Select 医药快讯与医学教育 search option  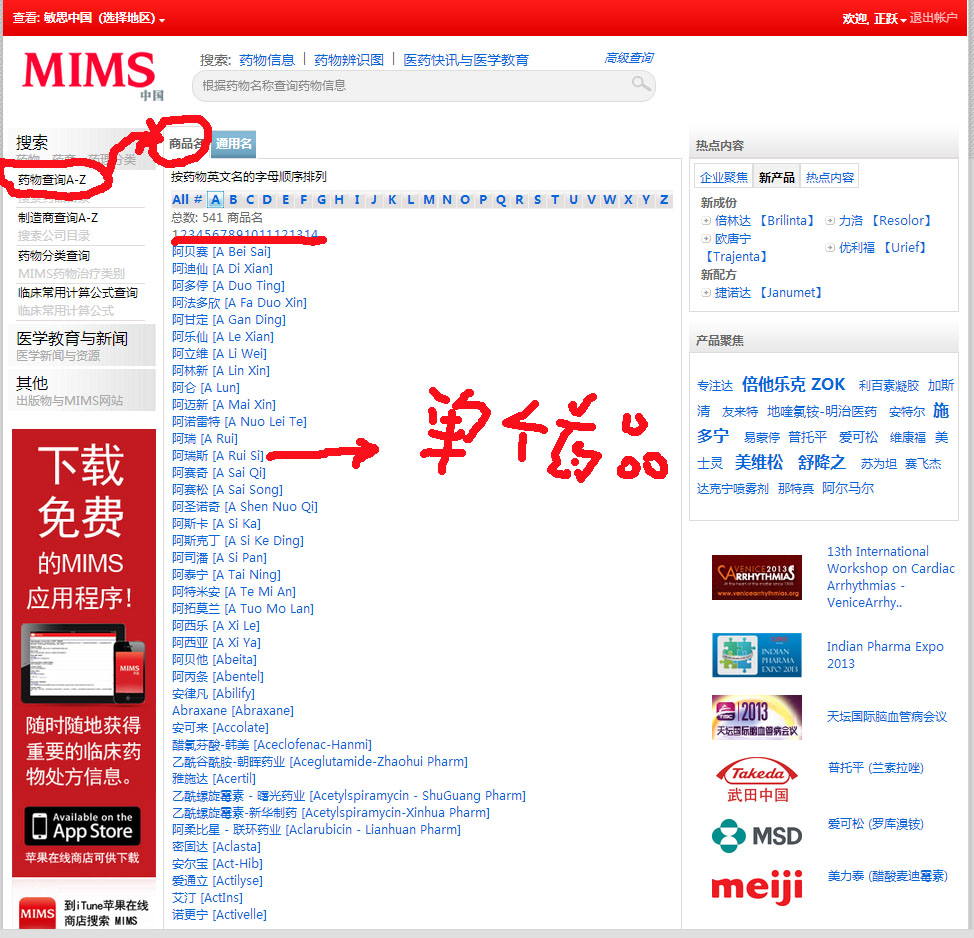coord(466,60)
